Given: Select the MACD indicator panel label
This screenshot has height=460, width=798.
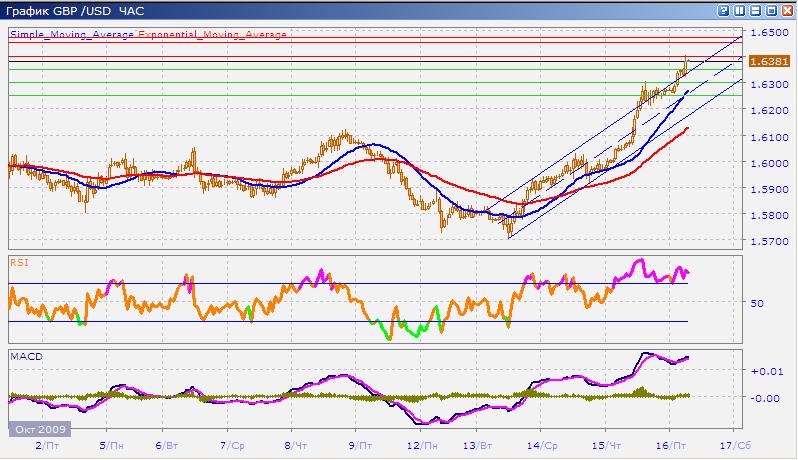Looking at the screenshot, I should coord(24,355).
